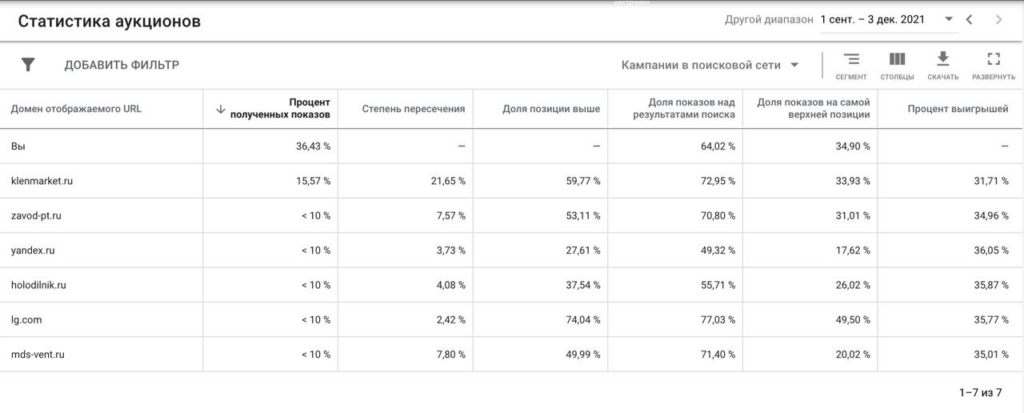Go to next date range arrow
This screenshot has height=413, width=1024.
click(999, 20)
